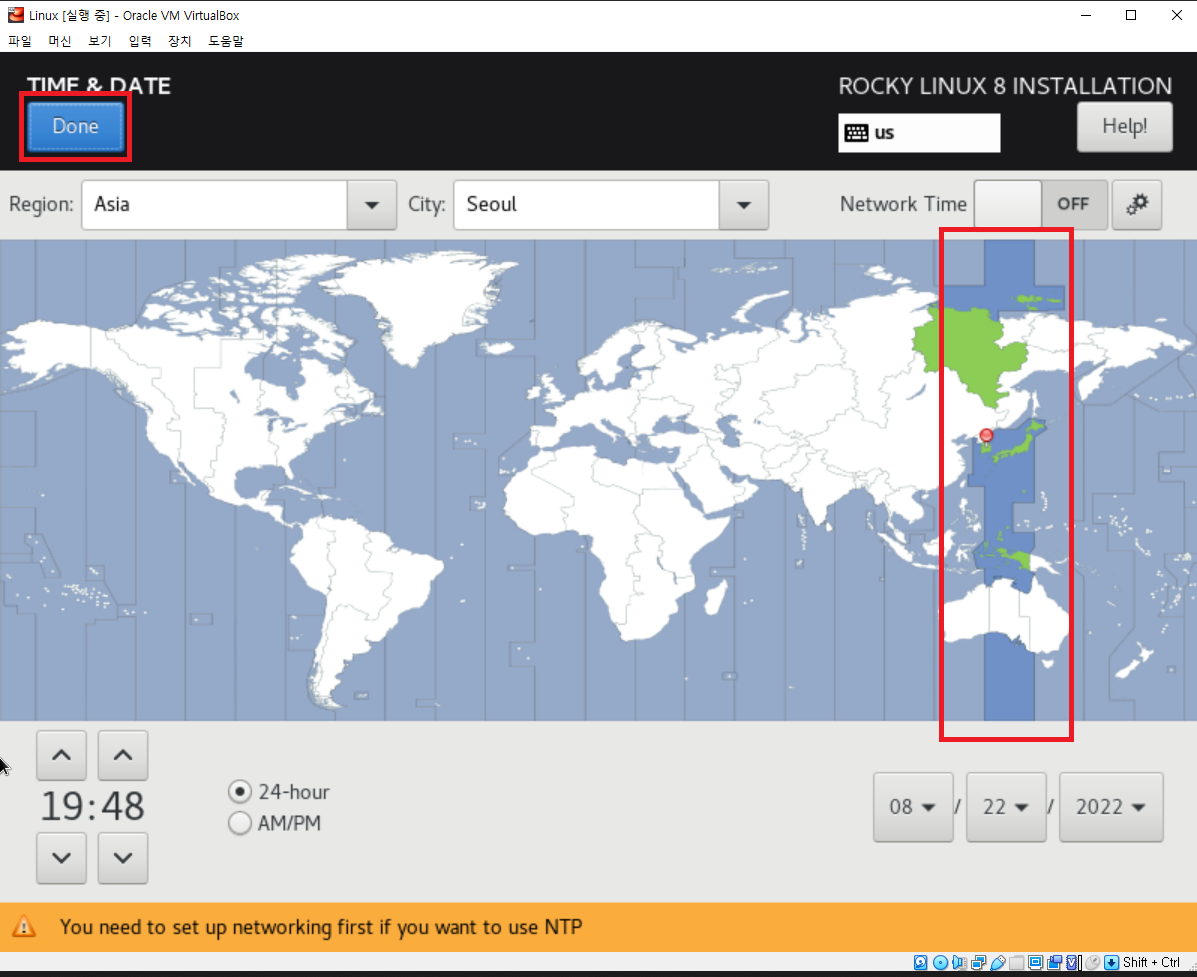Viewport: 1197px width, 977px height.
Task: Minimize the VirtualBox window
Action: 1086,15
